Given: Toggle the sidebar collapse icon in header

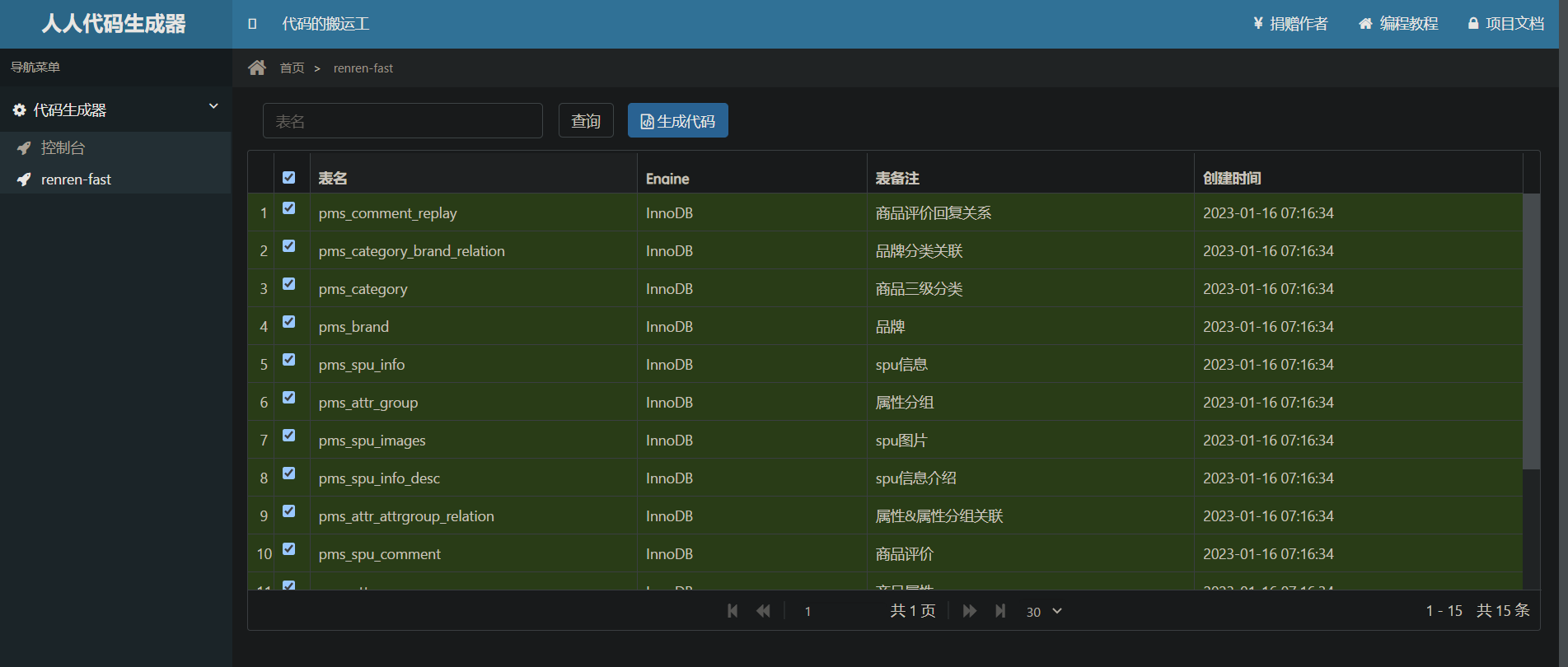Looking at the screenshot, I should tap(252, 24).
